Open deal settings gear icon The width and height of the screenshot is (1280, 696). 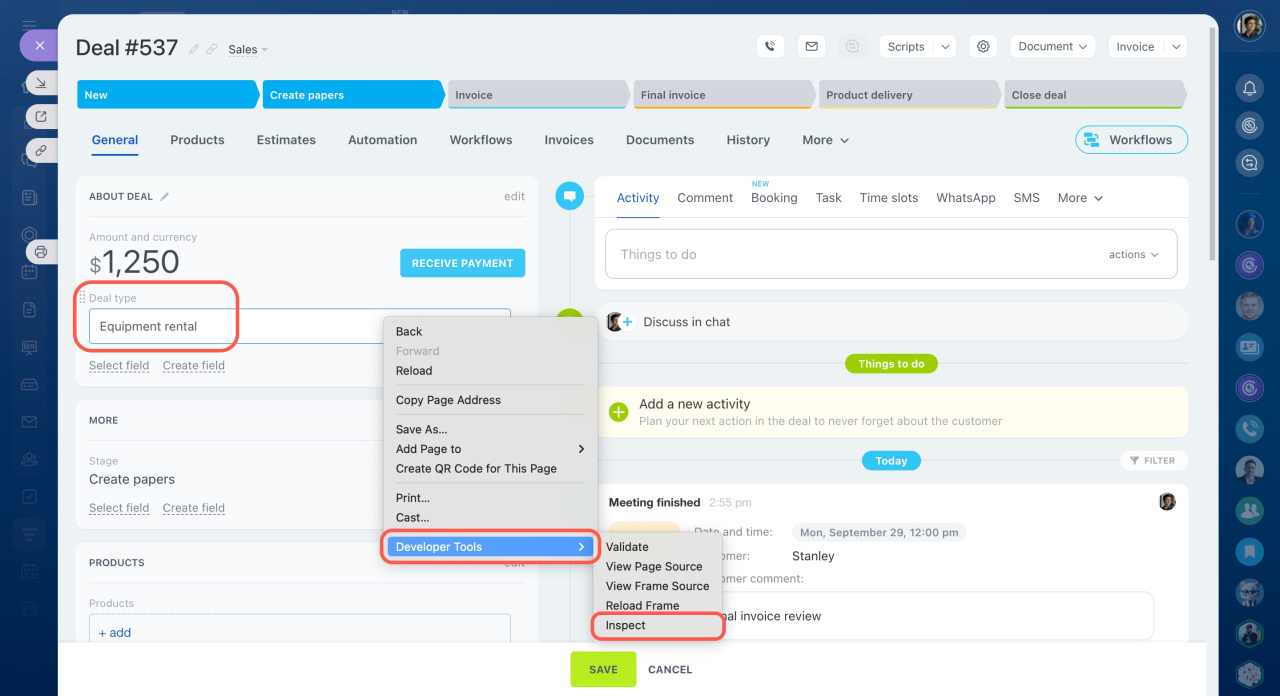click(x=983, y=46)
